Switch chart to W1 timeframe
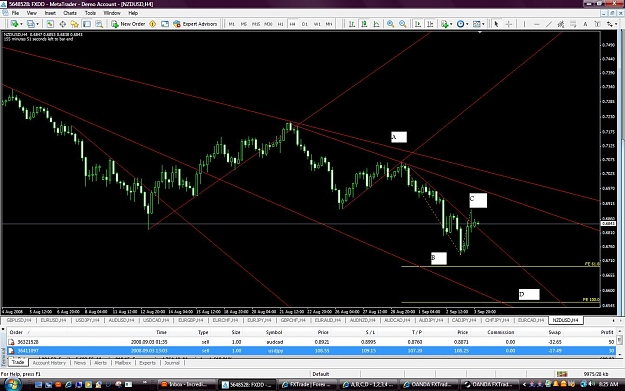Viewport: 625px width, 391px height. 317,24
